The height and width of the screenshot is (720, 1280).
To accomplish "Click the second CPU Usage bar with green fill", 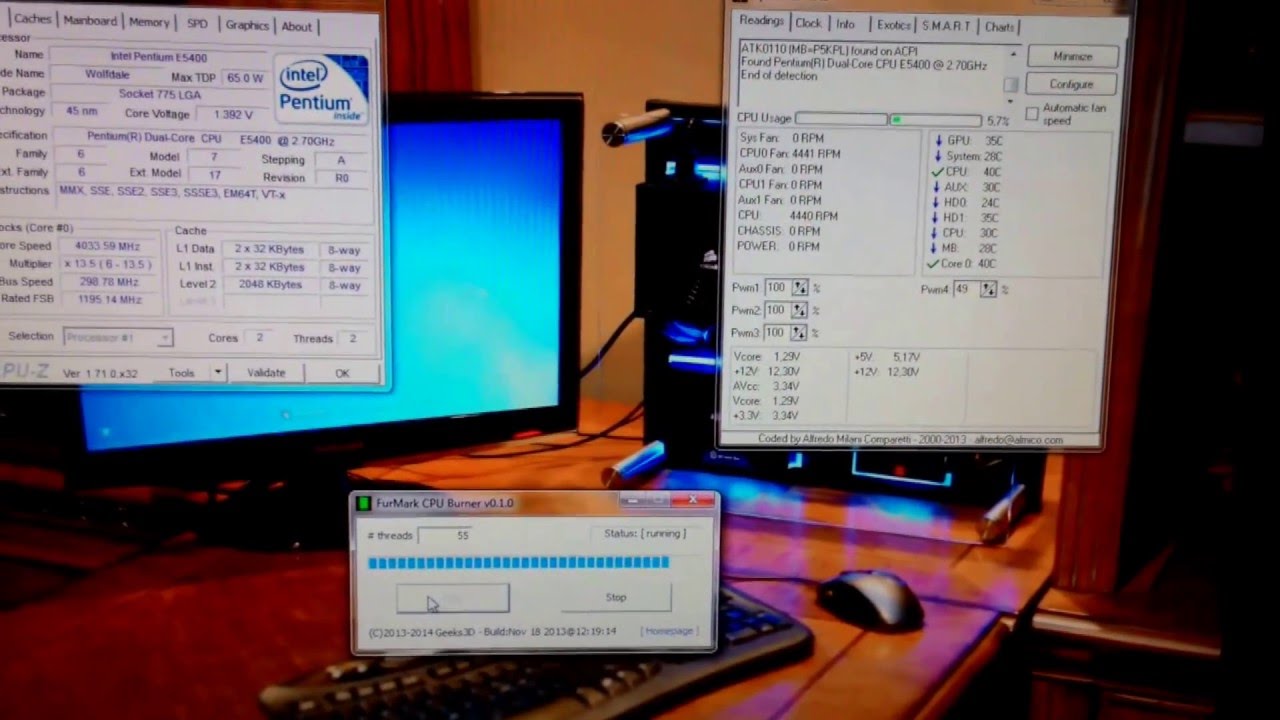I will pos(935,120).
